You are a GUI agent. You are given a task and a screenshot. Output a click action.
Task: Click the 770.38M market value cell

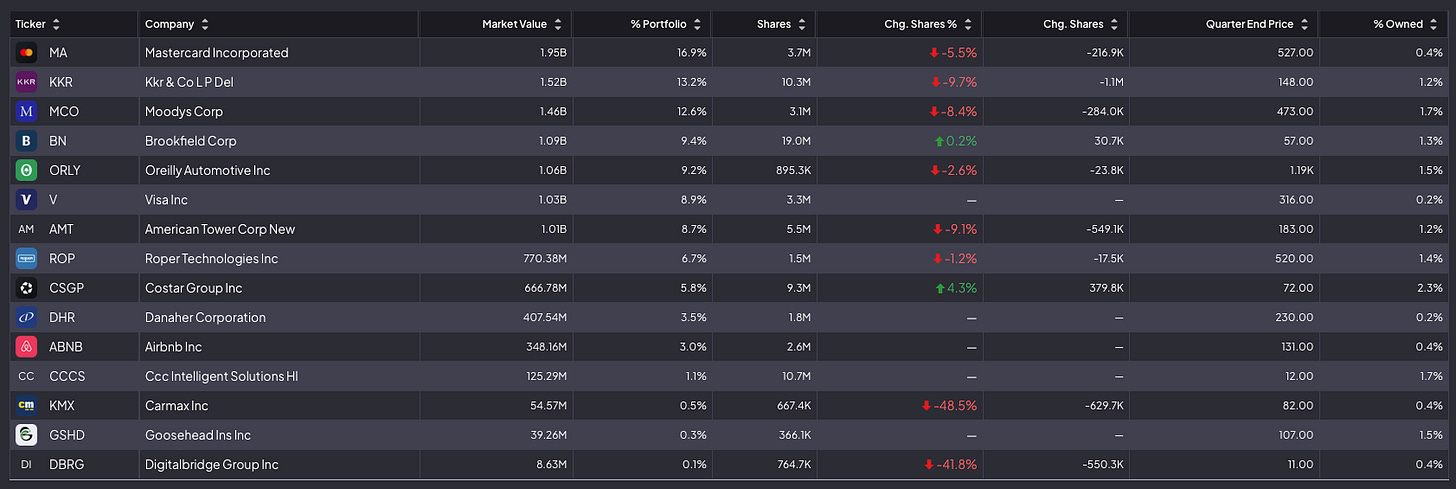click(x=544, y=259)
